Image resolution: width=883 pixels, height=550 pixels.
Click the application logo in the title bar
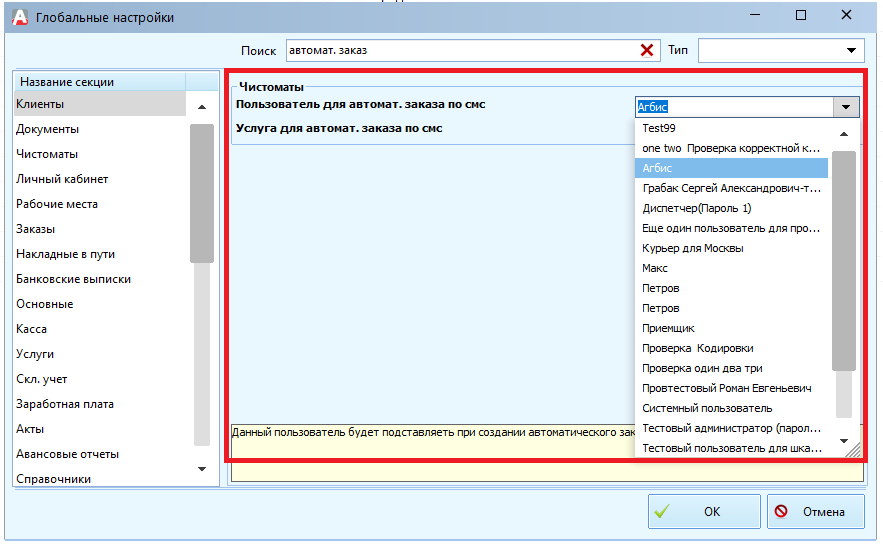(20, 17)
